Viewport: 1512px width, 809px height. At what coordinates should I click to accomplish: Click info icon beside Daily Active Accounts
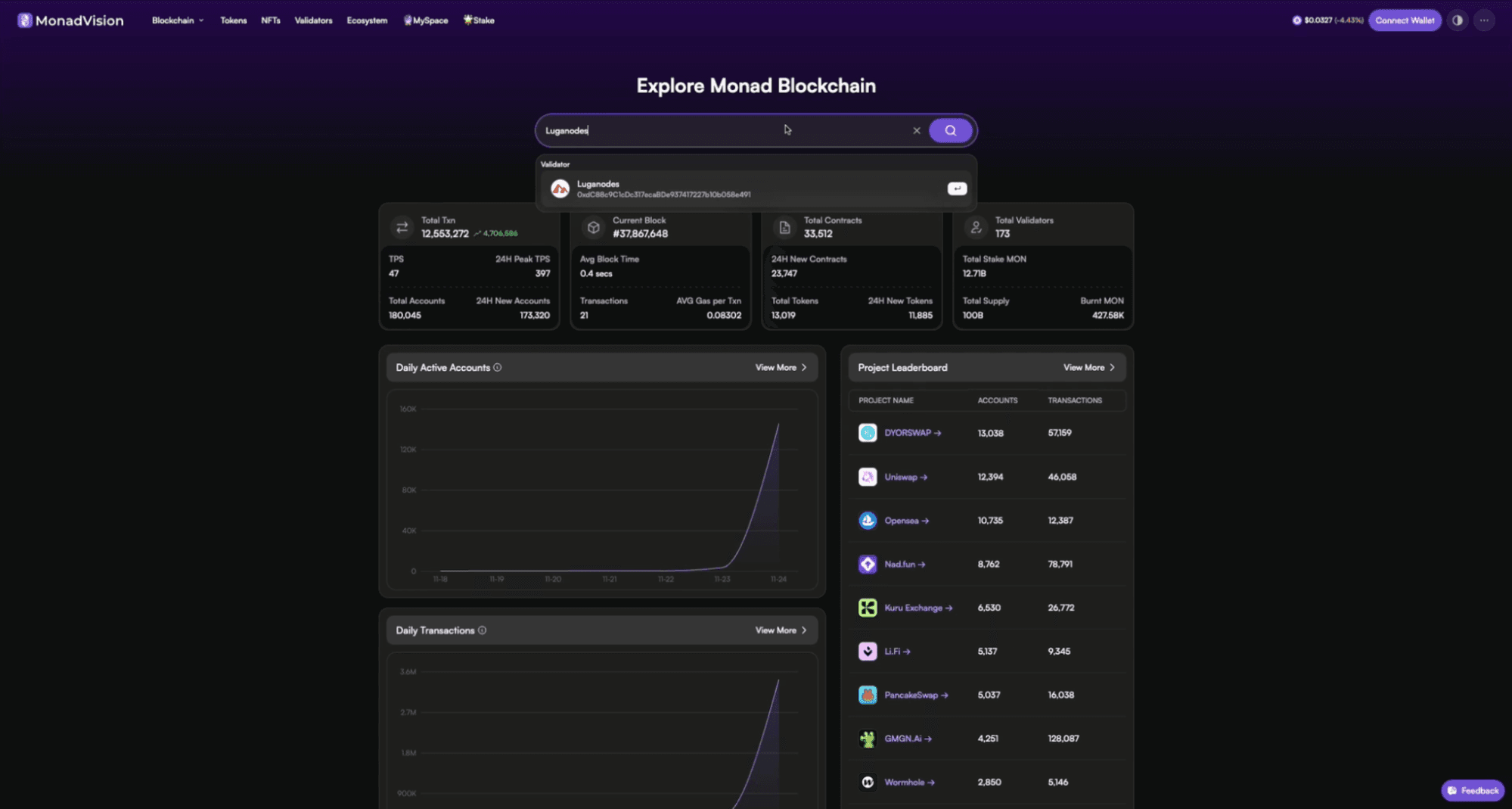point(498,368)
